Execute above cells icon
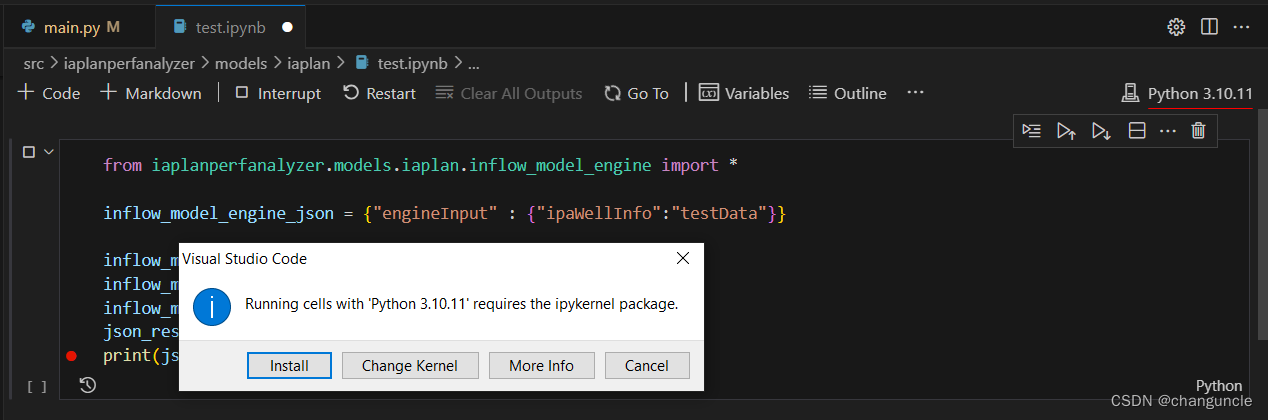 1066,130
